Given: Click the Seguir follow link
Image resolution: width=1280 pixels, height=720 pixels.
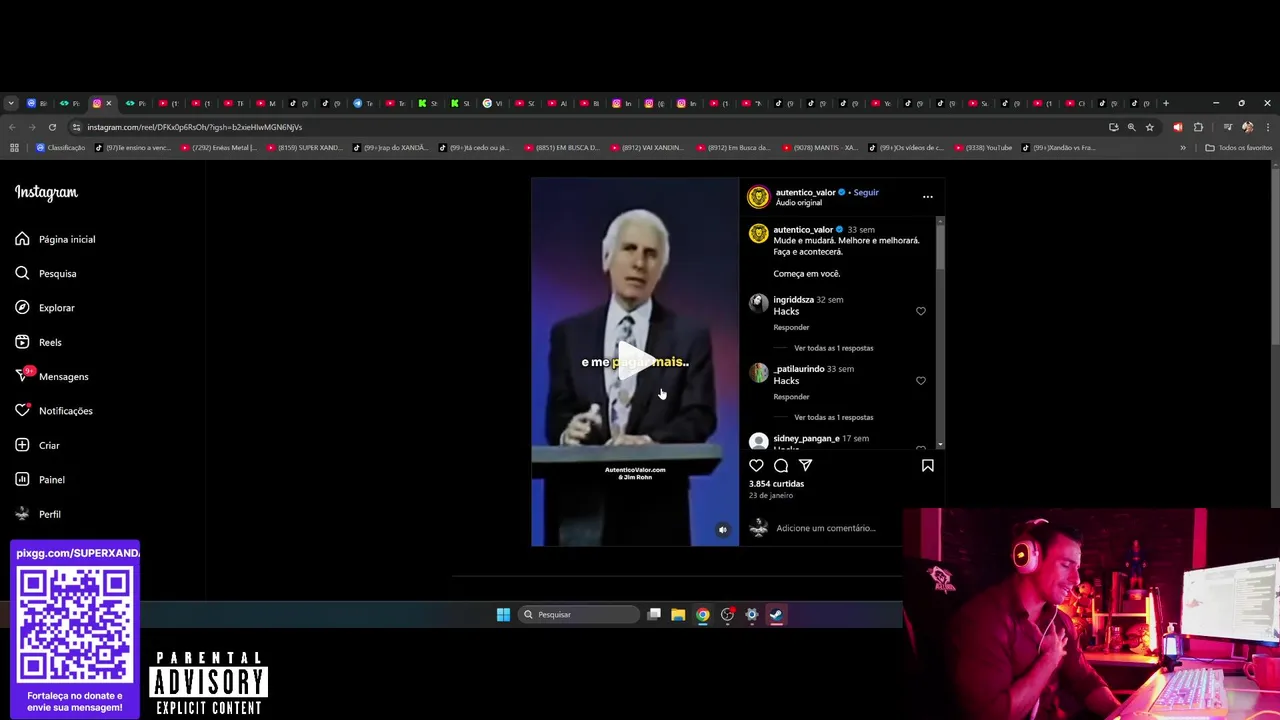Looking at the screenshot, I should coord(866,192).
